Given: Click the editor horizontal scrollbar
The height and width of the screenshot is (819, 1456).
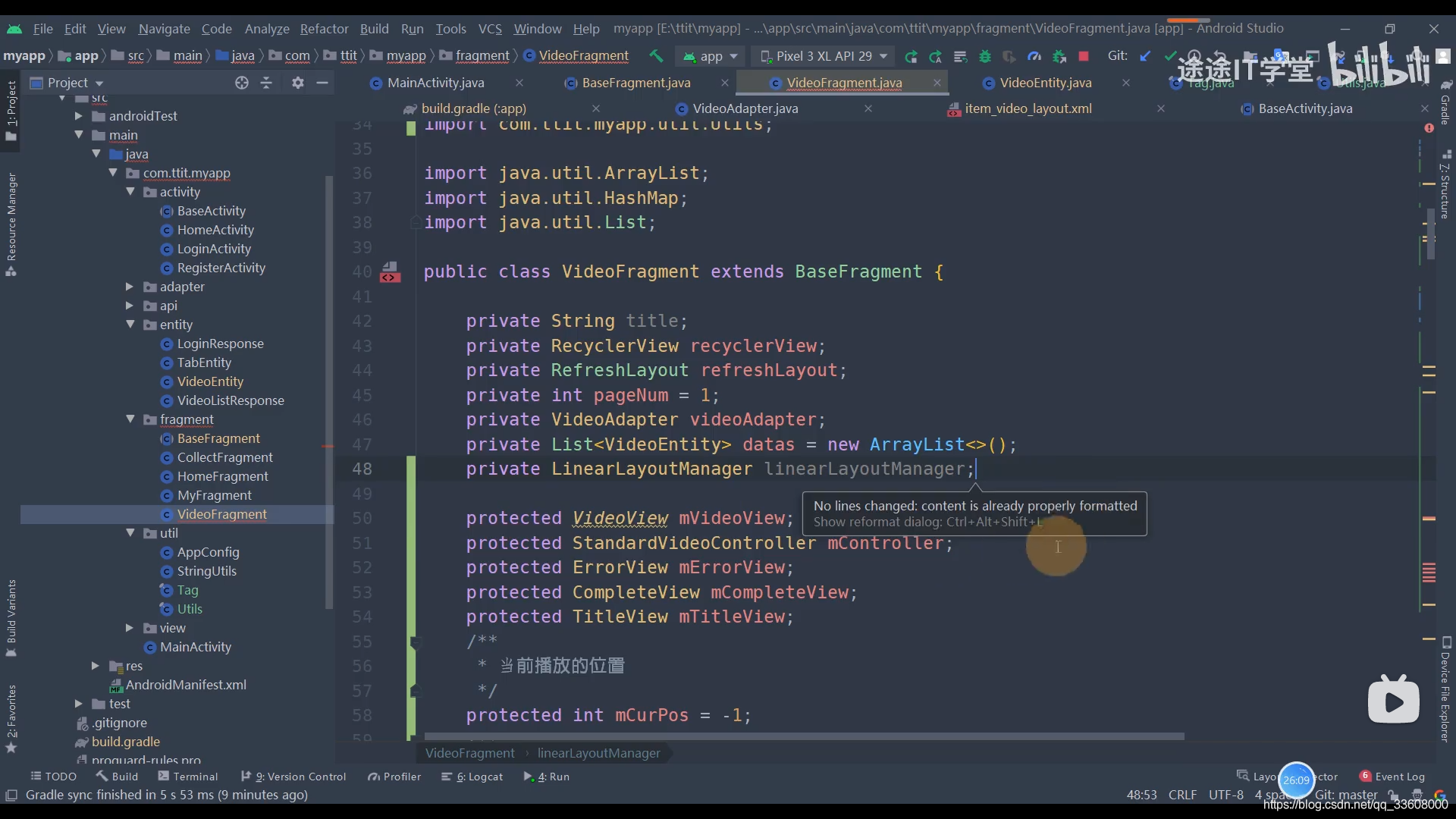Looking at the screenshot, I should pos(804,736).
